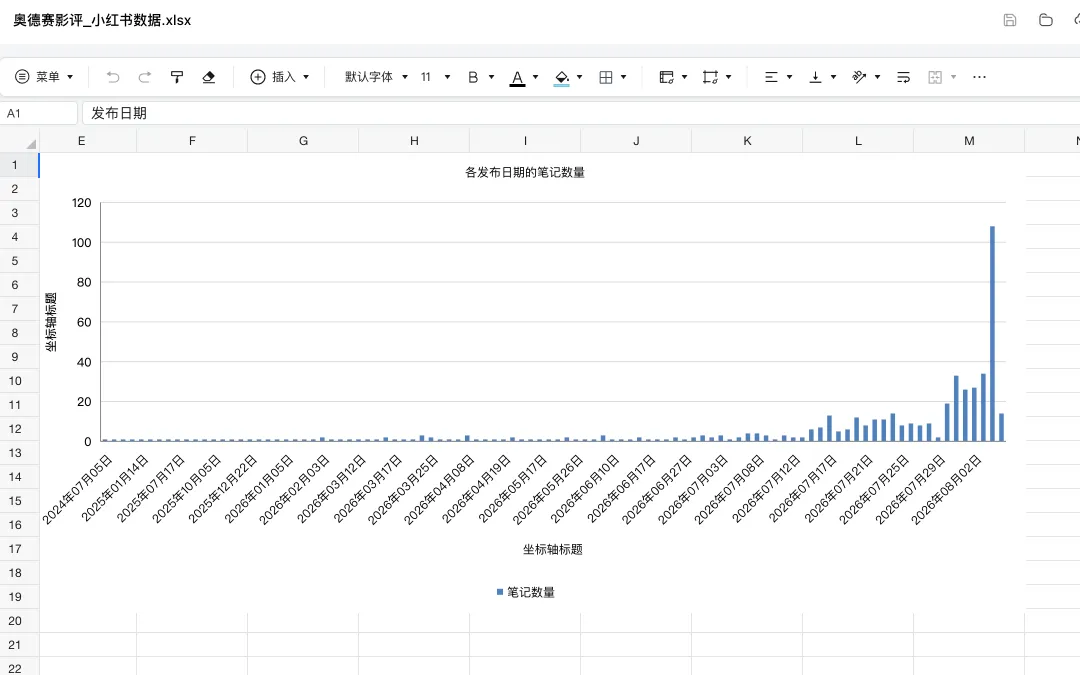Toggle bold formatting B icon
The height and width of the screenshot is (675, 1080).
(473, 77)
